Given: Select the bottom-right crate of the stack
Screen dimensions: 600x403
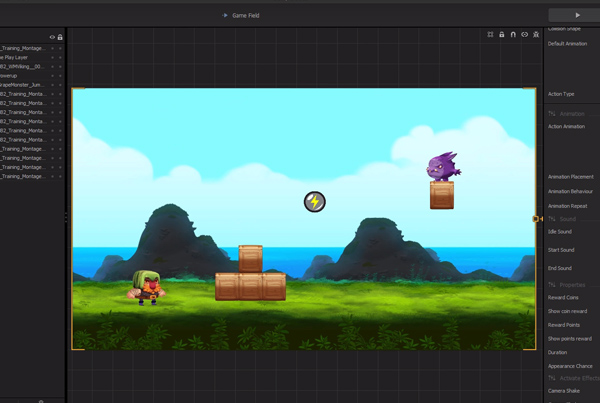Looking at the screenshot, I should pyautogui.click(x=274, y=287).
